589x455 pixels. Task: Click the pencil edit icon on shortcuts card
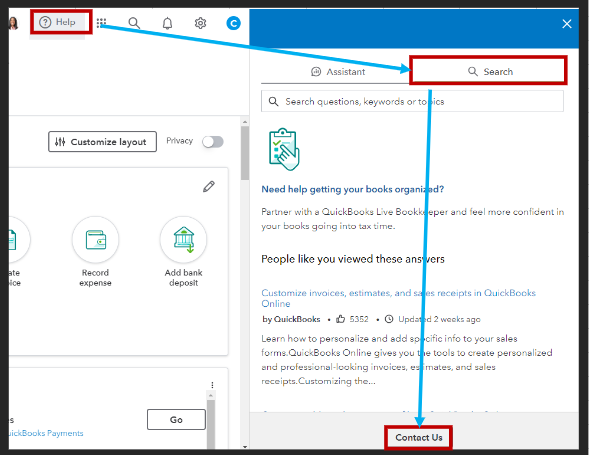[x=209, y=186]
